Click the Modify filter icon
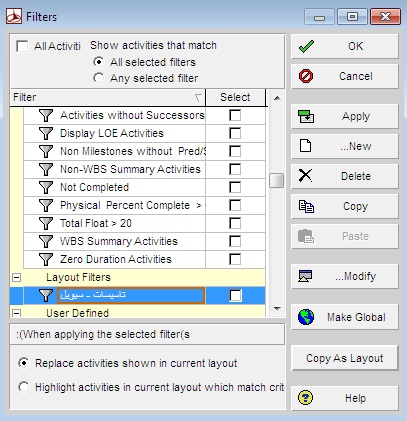 (305, 276)
